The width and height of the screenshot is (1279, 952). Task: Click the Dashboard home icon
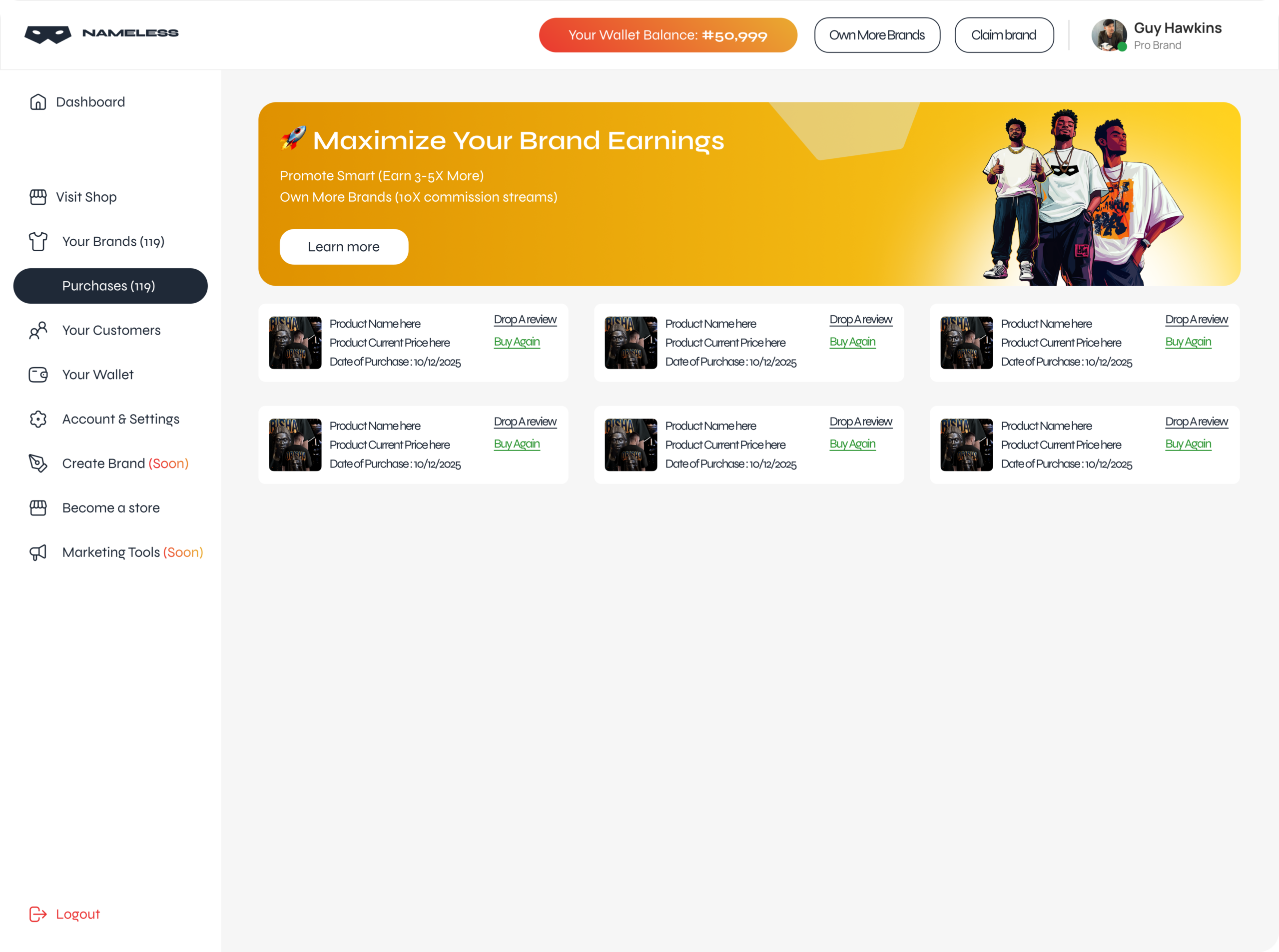tap(38, 102)
